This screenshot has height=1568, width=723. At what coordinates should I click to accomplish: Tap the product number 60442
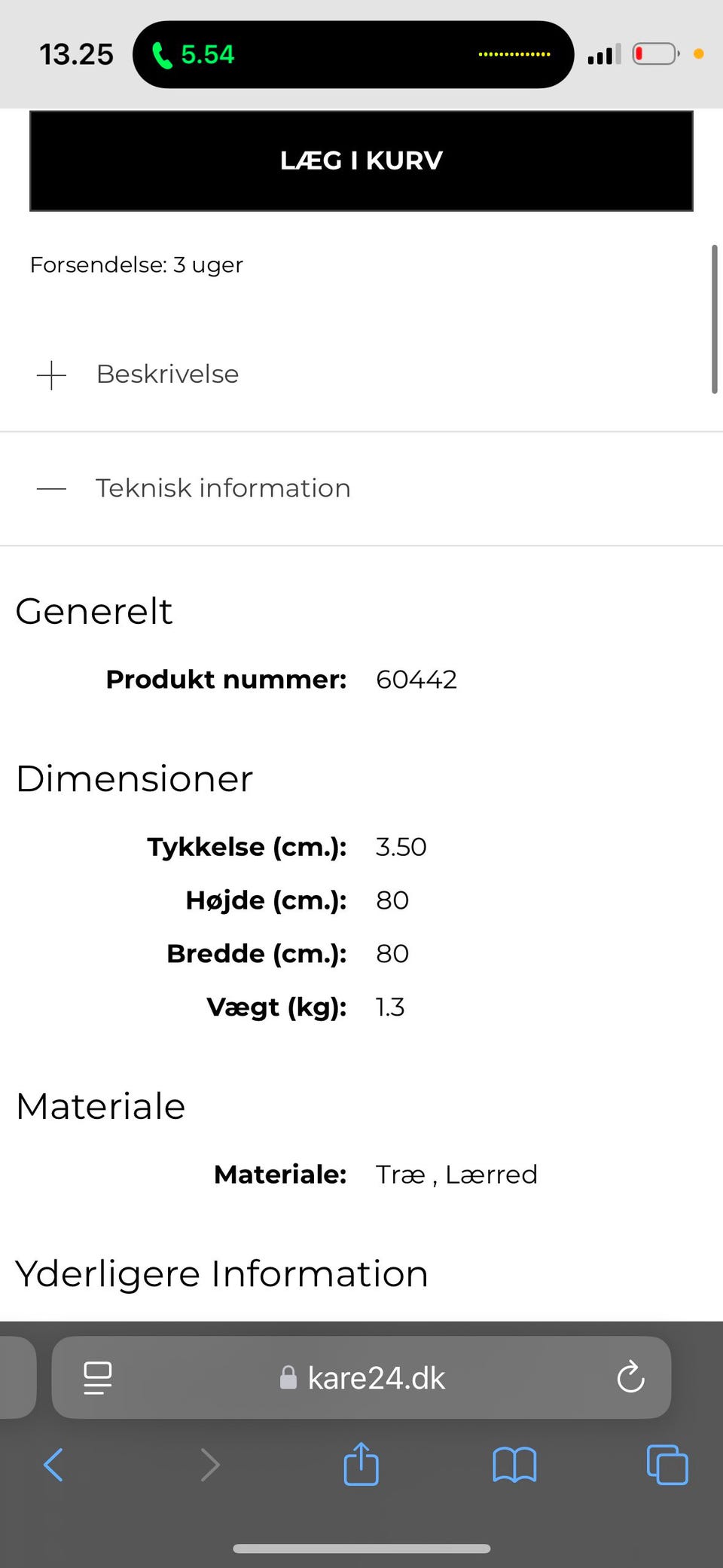tap(416, 680)
